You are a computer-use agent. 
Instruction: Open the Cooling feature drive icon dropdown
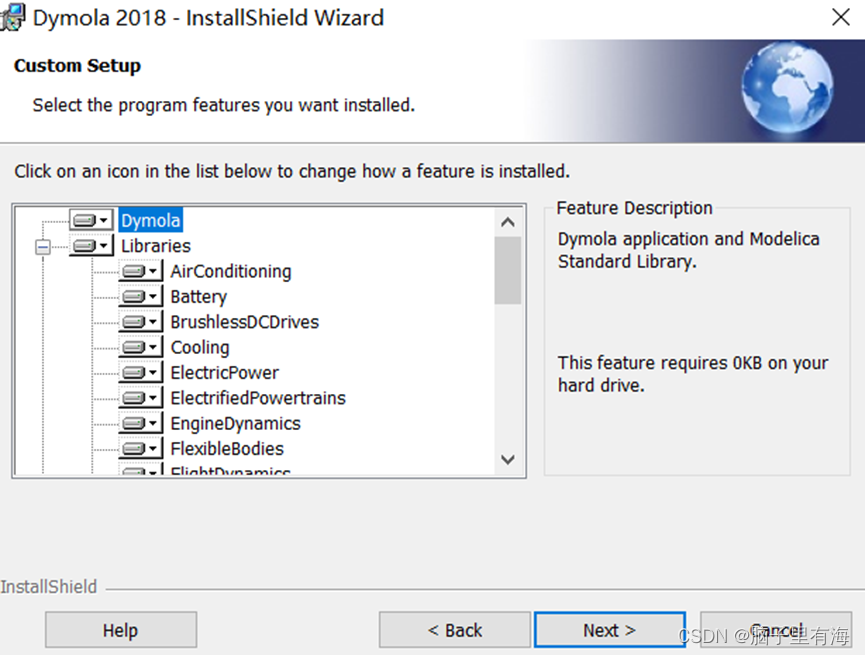(x=141, y=347)
